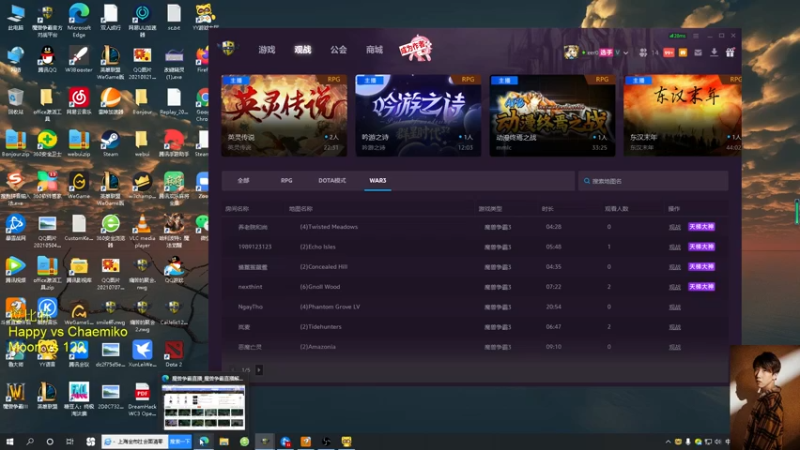Click the red 99+ notification badge

[668, 53]
